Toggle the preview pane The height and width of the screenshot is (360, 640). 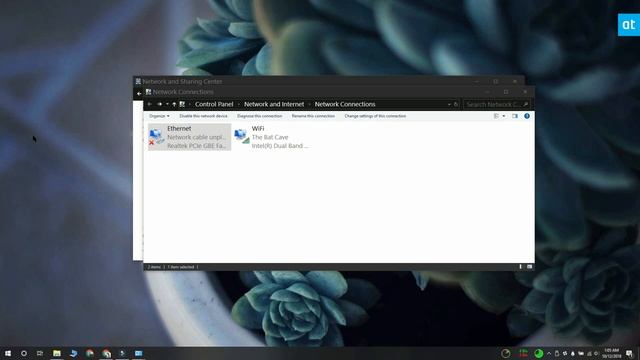[515, 116]
